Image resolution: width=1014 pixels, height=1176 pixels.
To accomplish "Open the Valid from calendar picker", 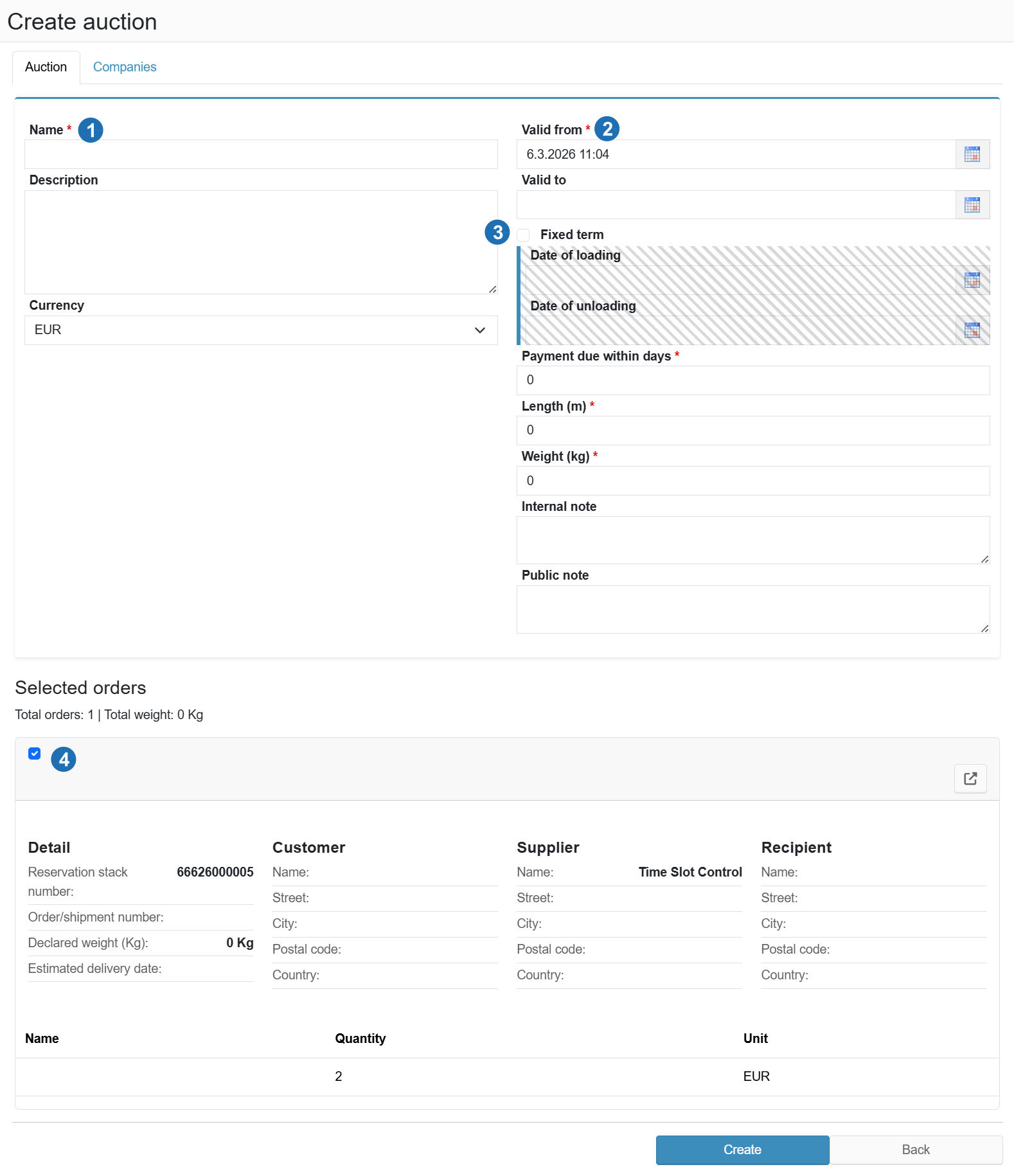I will [x=972, y=154].
